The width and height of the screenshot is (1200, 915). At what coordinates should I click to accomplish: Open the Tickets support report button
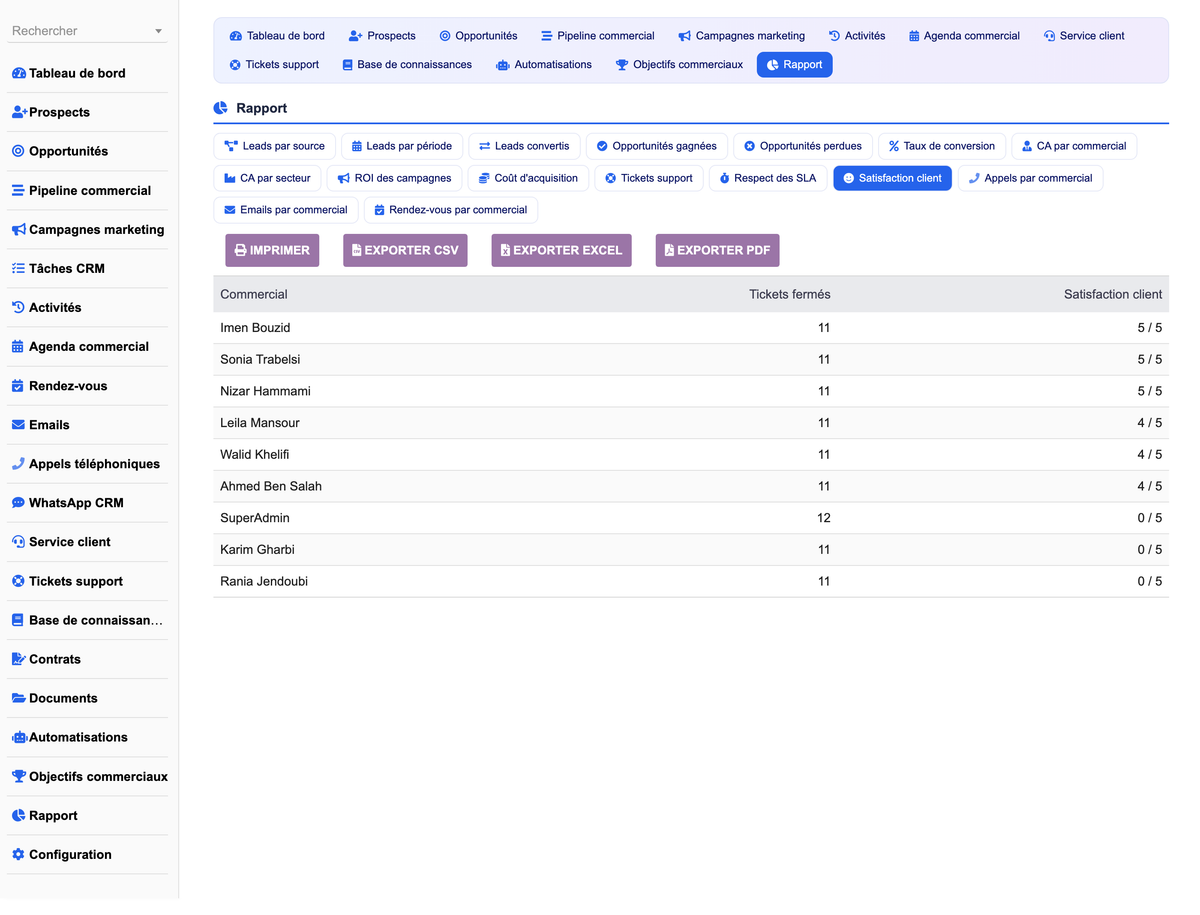click(649, 178)
